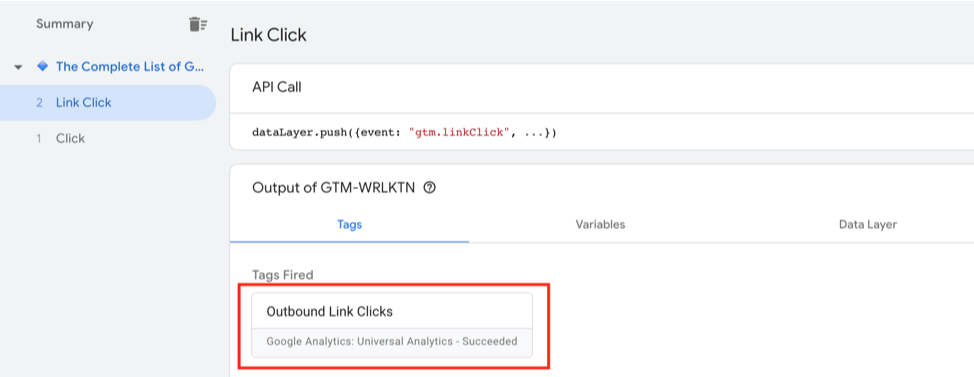Clear the event list with the trash icon
The image size is (974, 377).
tap(198, 24)
